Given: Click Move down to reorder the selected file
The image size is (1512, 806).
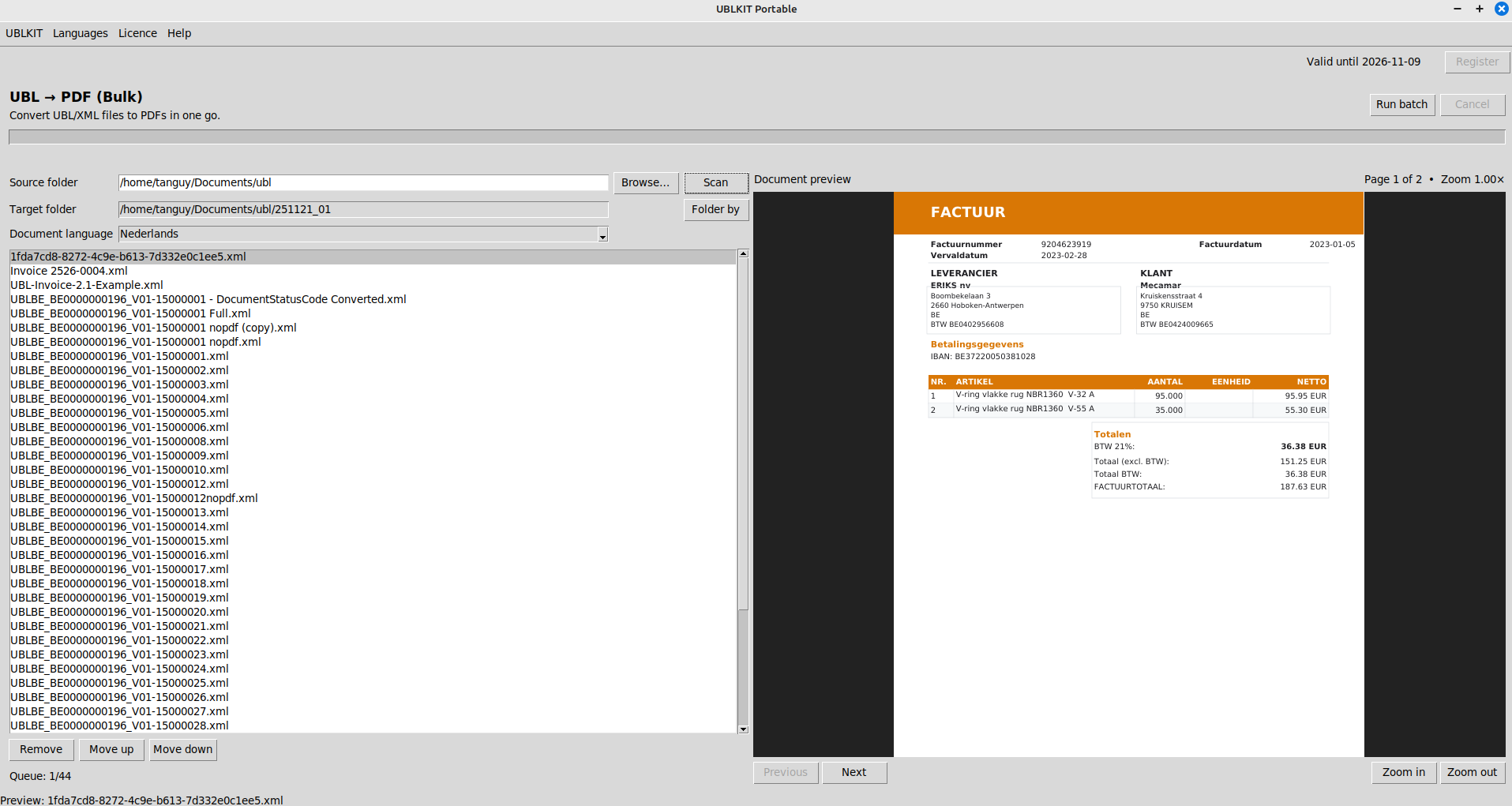Looking at the screenshot, I should tap(182, 749).
